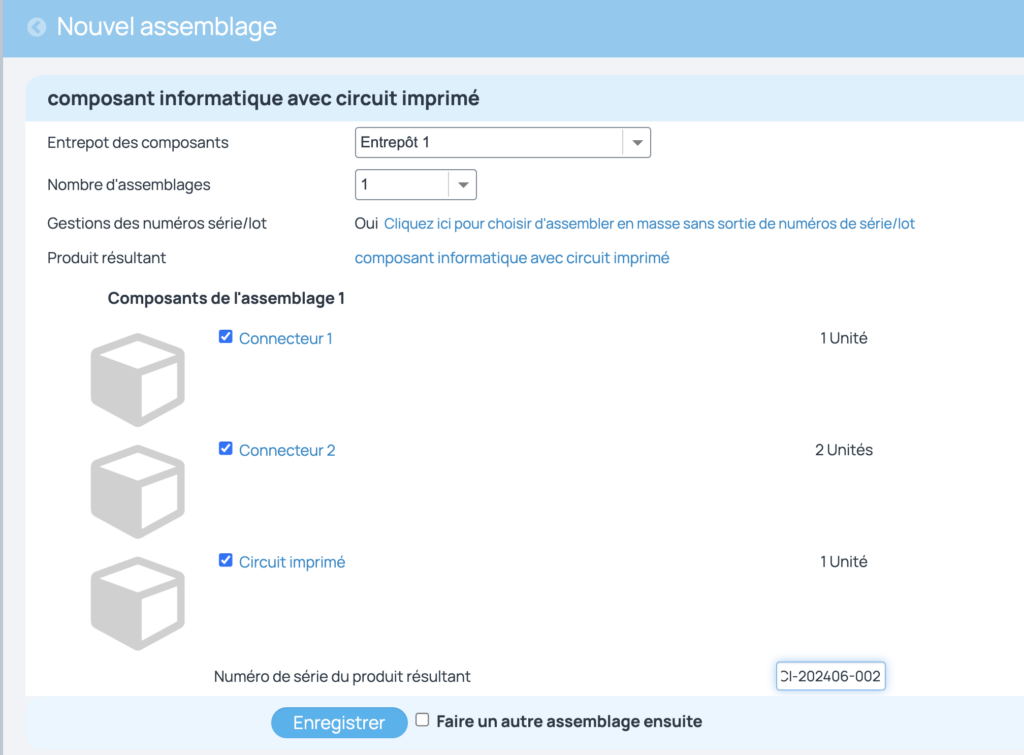Screen dimensions: 1024x755
Task: Click the back arrow beside Nouvel assemblage
Action: point(37,27)
